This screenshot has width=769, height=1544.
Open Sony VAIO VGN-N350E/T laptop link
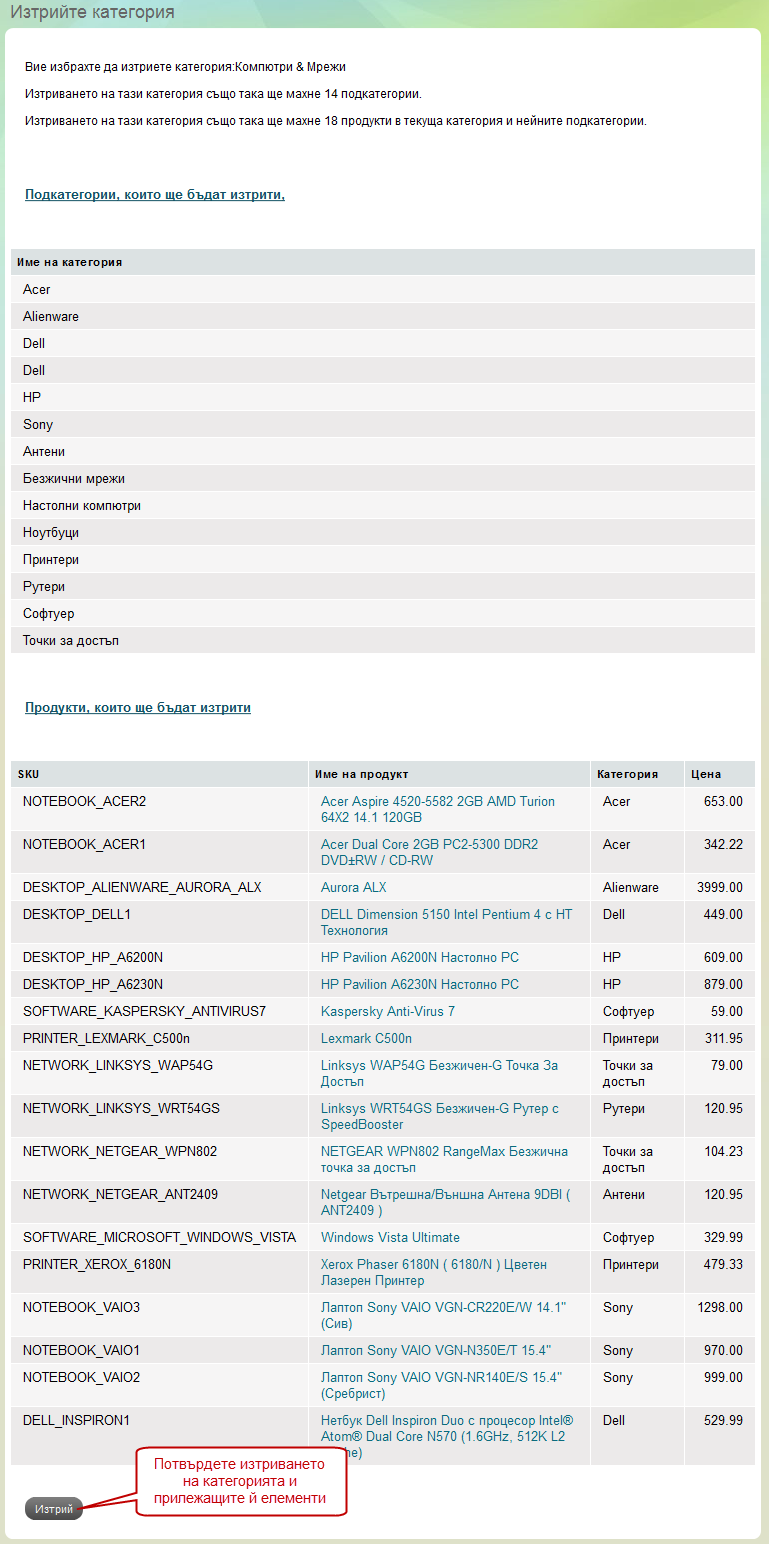pos(435,1350)
